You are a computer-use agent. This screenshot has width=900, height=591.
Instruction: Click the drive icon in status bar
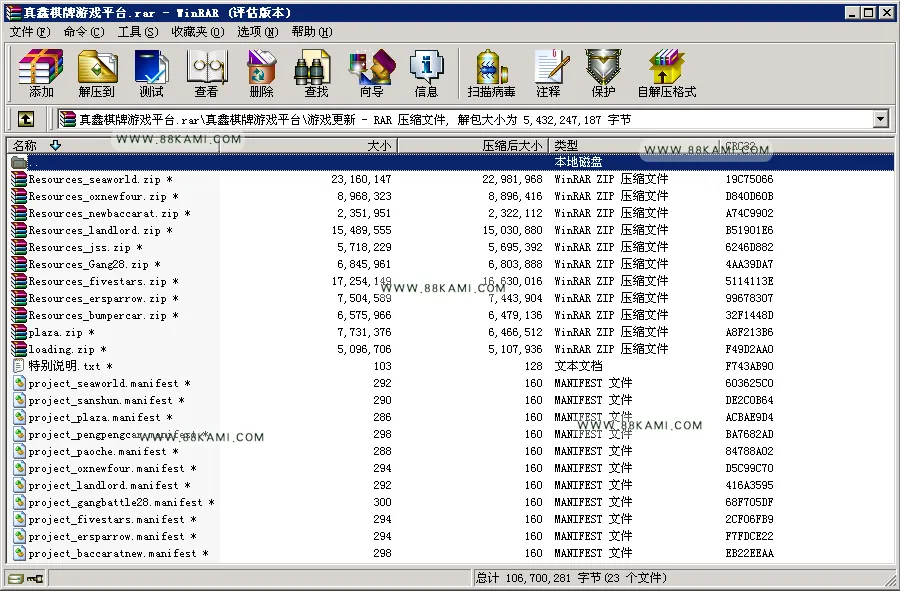tap(16, 578)
